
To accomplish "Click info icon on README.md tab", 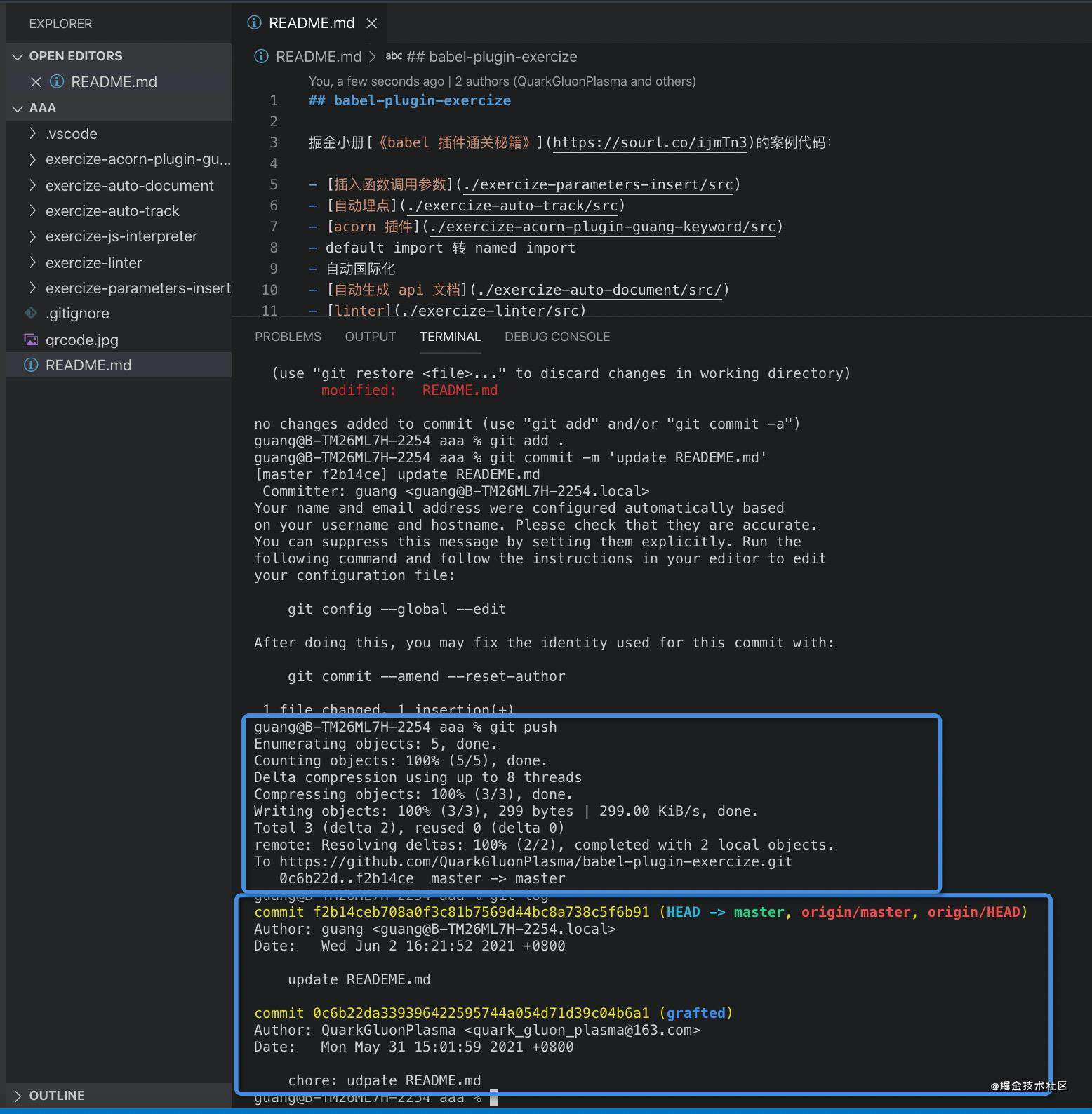I will (255, 22).
